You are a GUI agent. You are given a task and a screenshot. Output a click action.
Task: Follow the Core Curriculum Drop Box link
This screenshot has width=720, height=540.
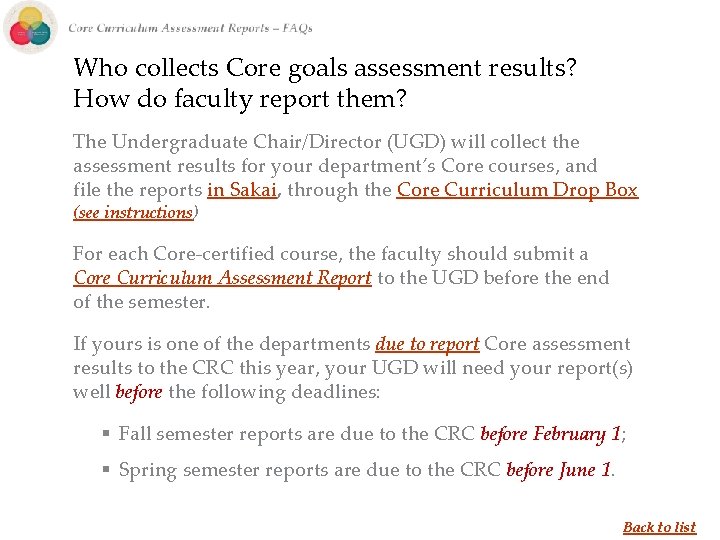pos(517,190)
